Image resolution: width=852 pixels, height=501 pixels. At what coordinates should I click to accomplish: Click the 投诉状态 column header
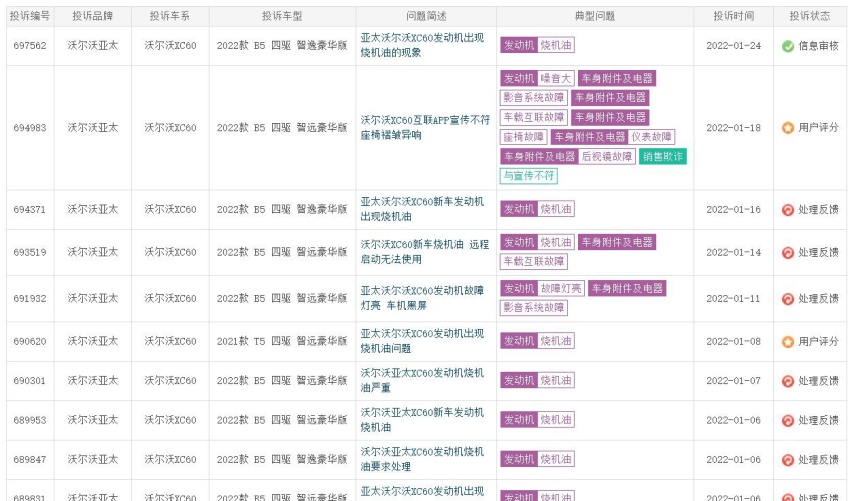pos(810,16)
